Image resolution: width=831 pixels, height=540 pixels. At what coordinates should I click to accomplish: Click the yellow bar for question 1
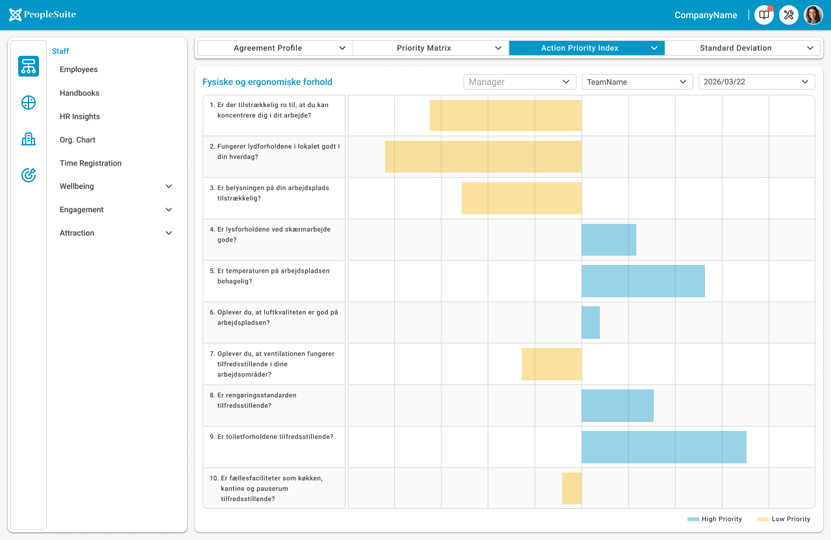click(x=506, y=115)
